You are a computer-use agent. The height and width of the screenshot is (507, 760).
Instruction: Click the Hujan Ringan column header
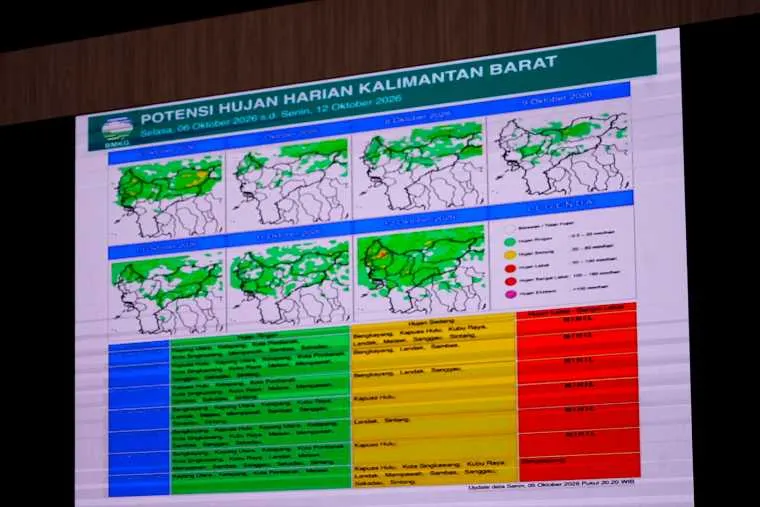click(259, 336)
